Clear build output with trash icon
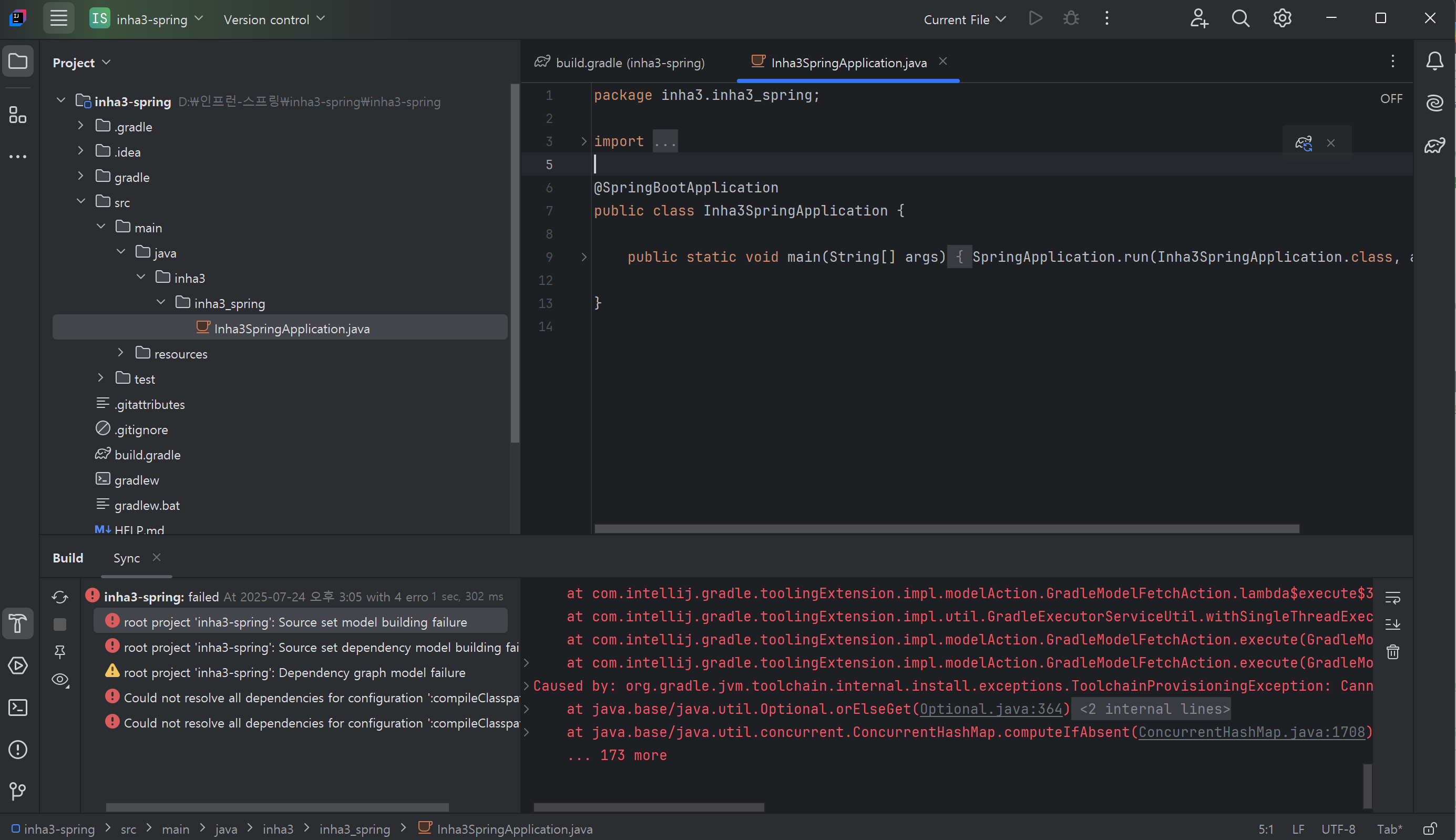 coord(1392,652)
